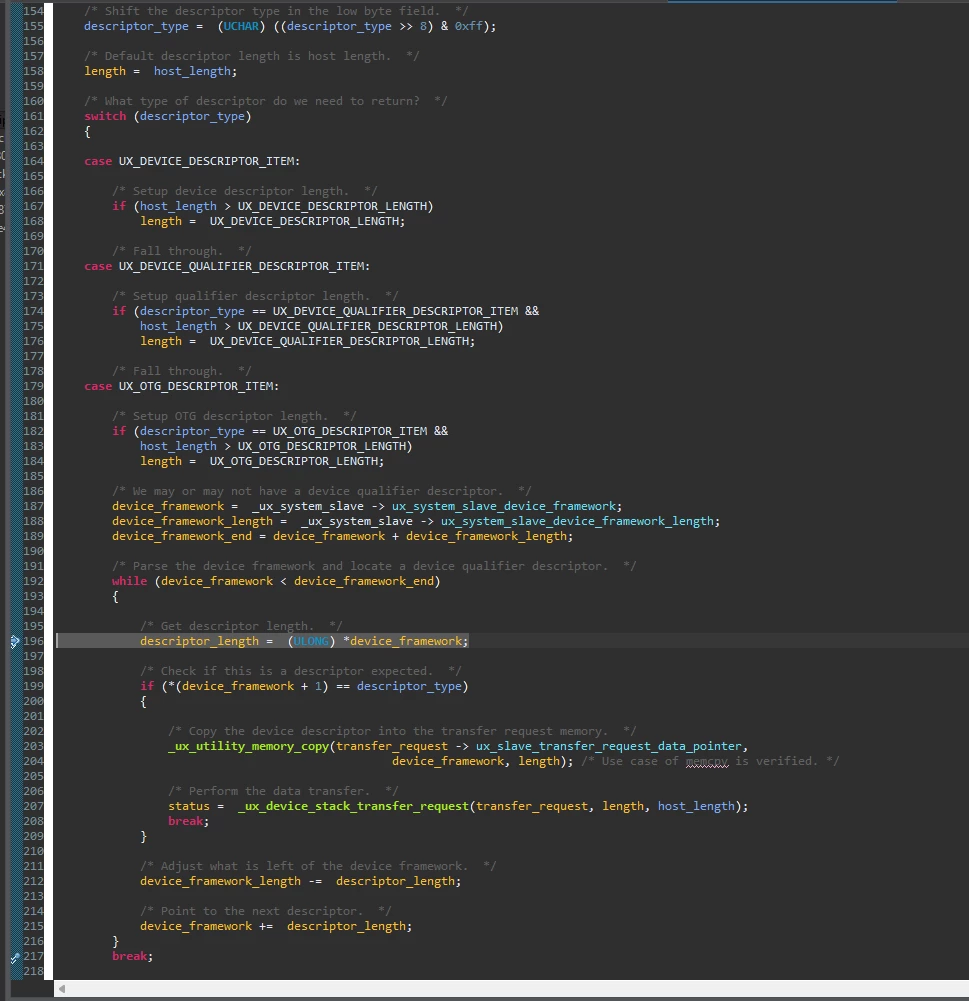Select the UCHAR cast keyword
Viewport: 969px width, 1001px height.
click(x=241, y=26)
